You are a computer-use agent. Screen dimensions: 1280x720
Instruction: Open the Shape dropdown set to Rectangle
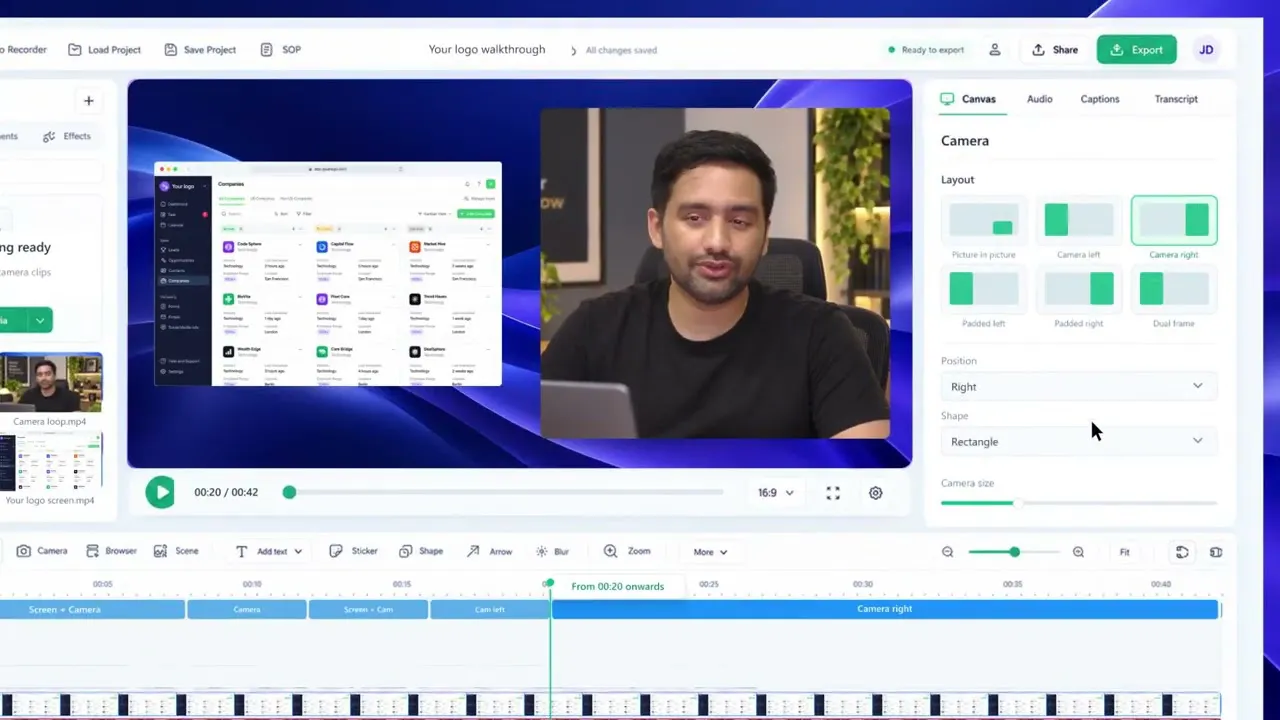(x=1078, y=441)
